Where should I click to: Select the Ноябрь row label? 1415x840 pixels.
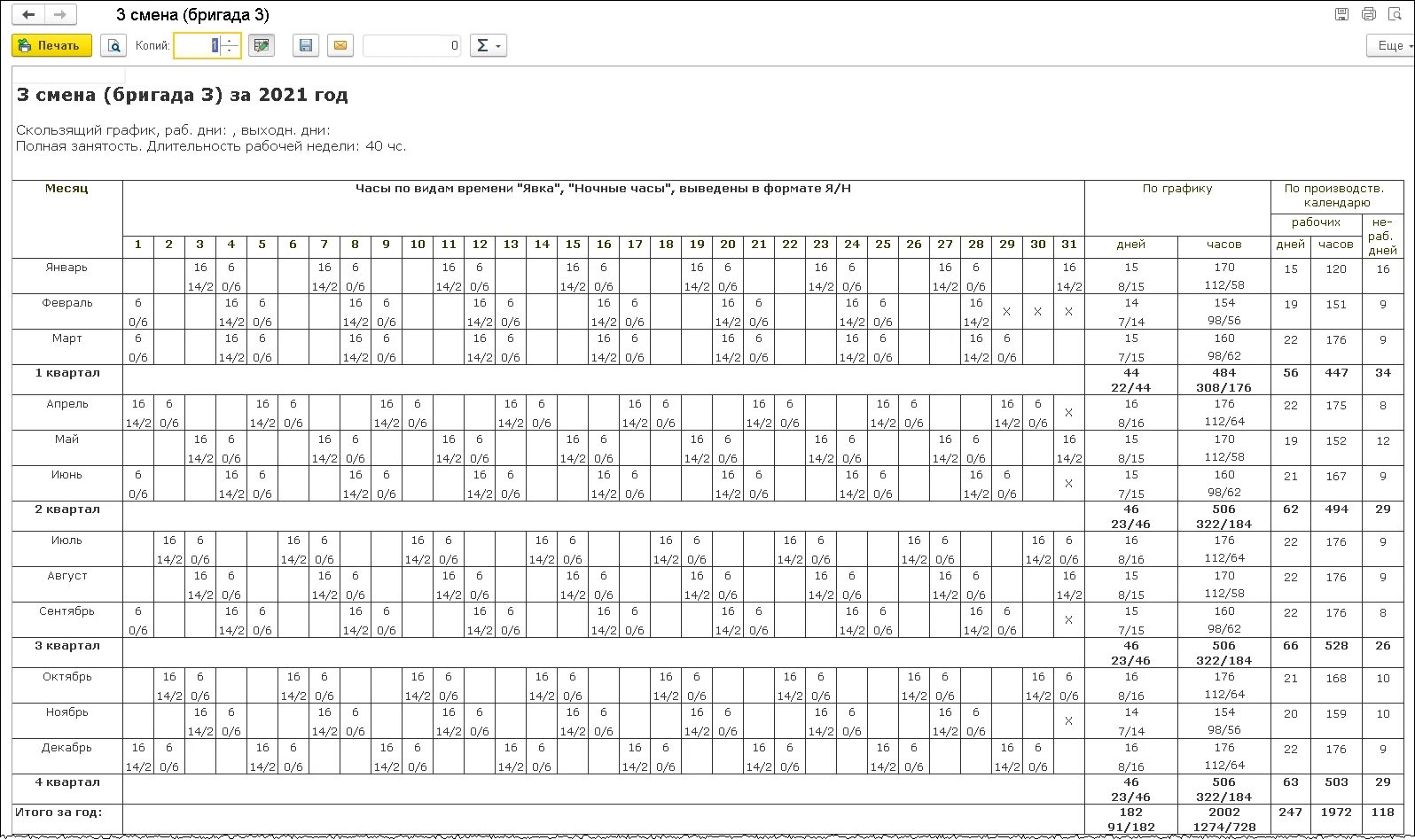coord(67,712)
